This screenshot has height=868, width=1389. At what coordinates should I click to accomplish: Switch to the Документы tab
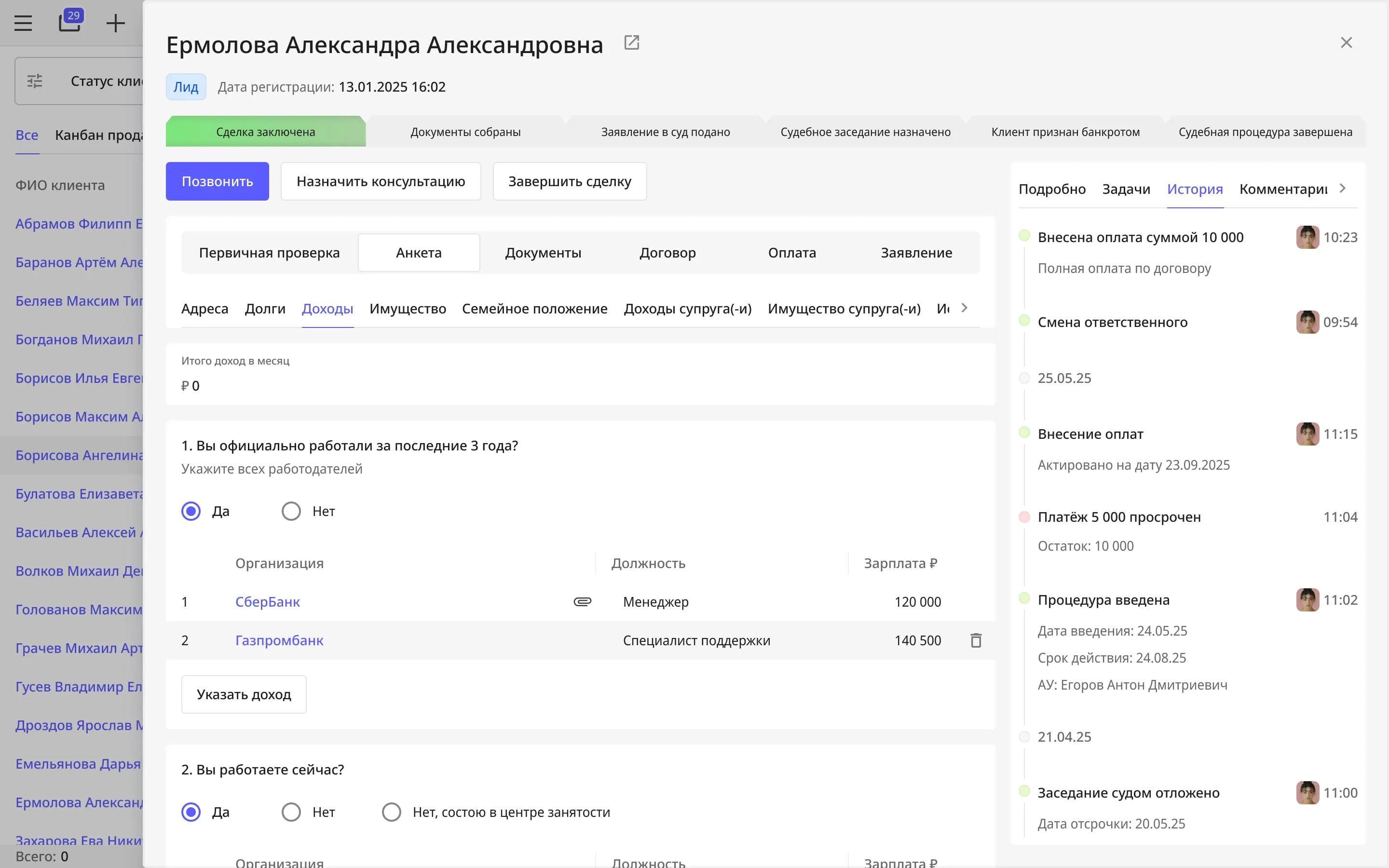click(x=543, y=253)
